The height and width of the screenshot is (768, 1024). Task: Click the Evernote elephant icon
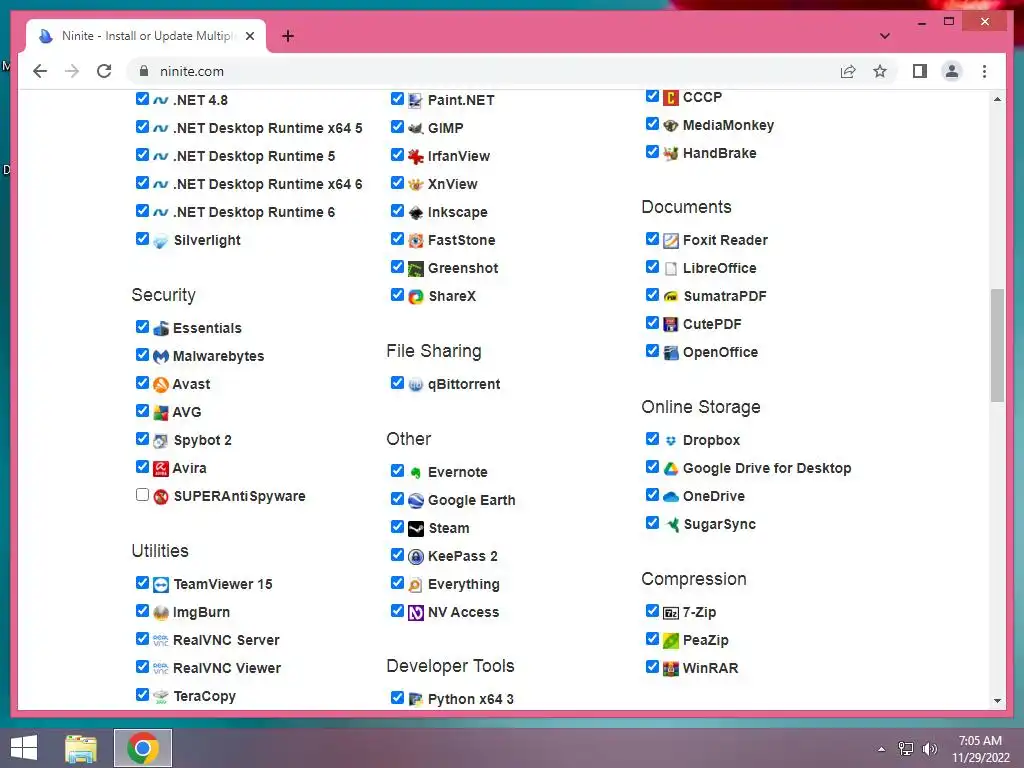pos(415,472)
